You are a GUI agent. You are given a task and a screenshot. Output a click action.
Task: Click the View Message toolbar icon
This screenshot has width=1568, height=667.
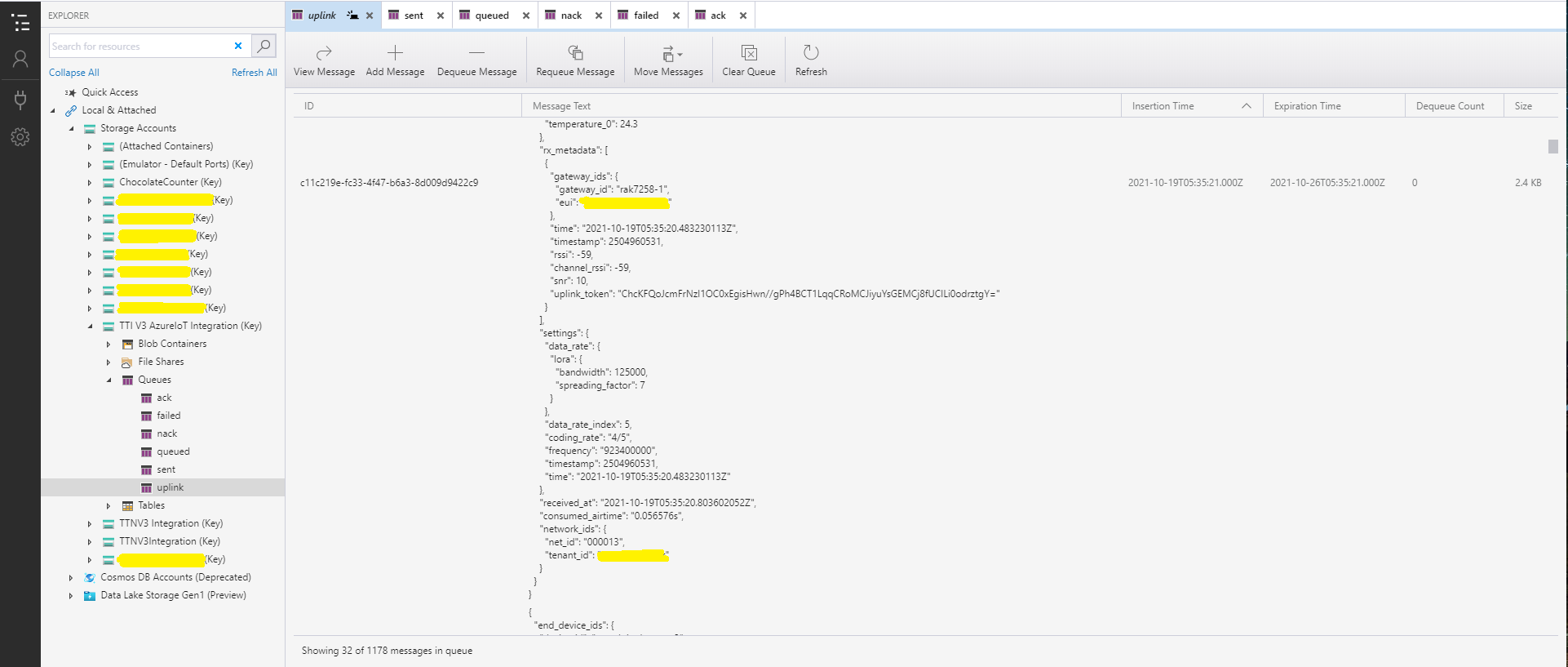point(324,53)
